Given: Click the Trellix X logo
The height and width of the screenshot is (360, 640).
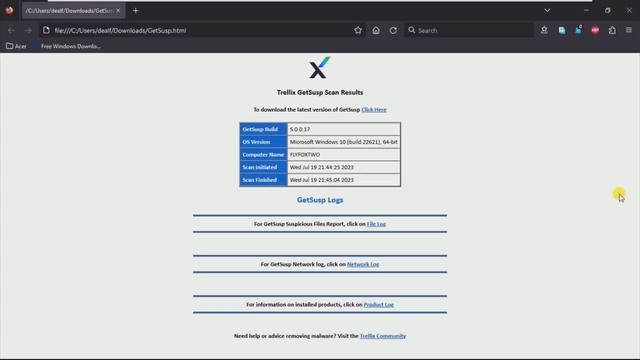Looking at the screenshot, I should pos(320,68).
